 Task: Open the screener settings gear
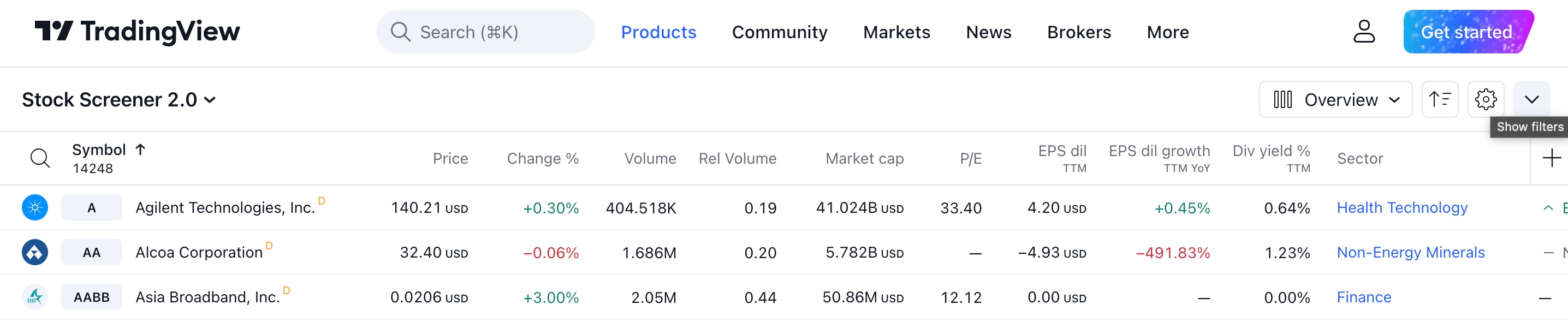tap(1486, 99)
